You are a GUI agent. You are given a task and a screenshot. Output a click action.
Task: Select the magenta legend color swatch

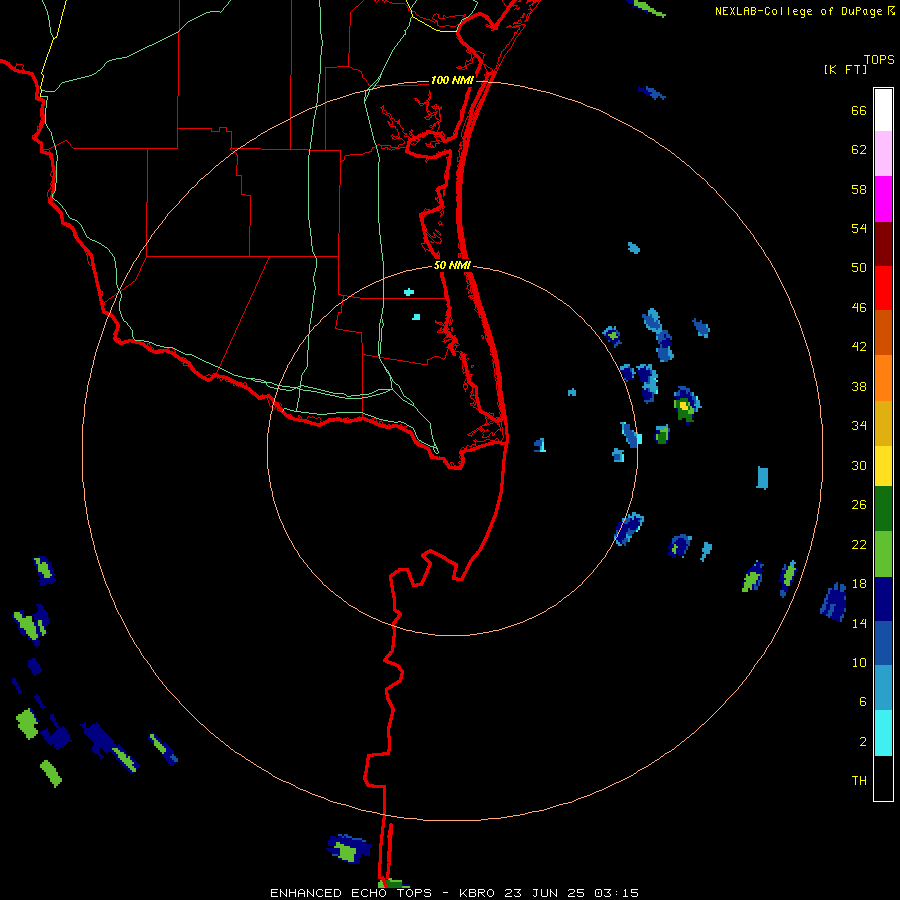(x=883, y=199)
